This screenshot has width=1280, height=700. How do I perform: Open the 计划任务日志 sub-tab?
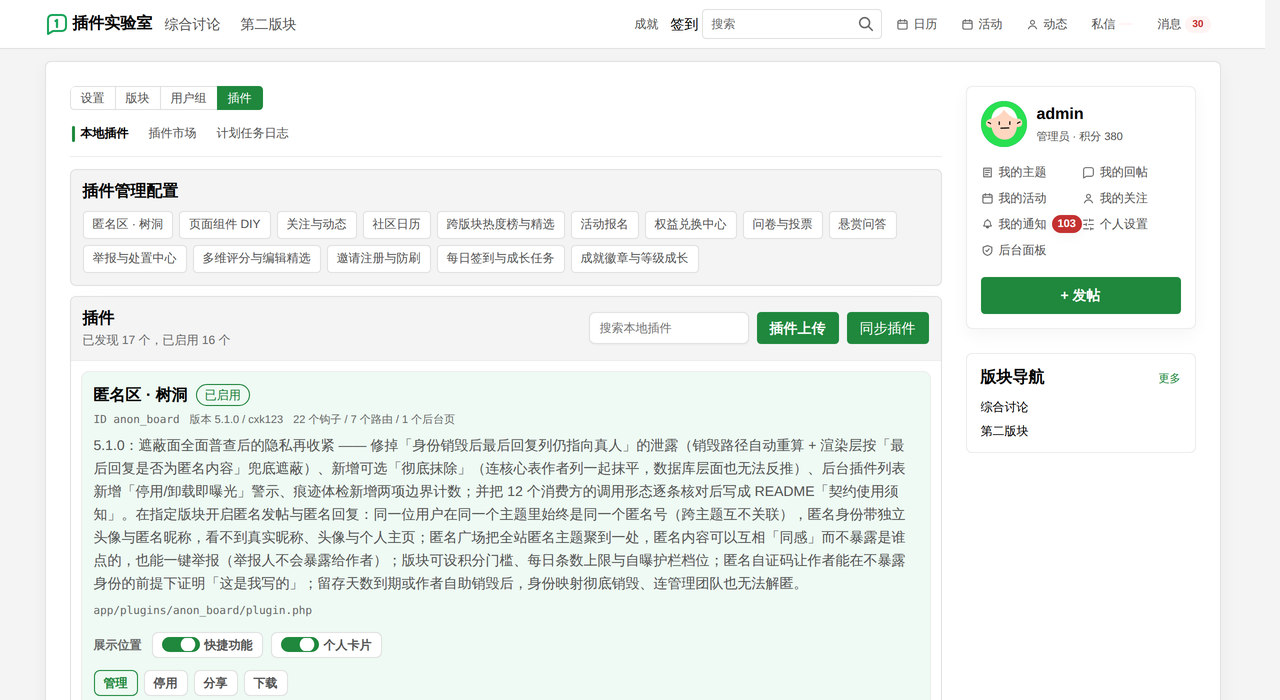pyautogui.click(x=252, y=133)
